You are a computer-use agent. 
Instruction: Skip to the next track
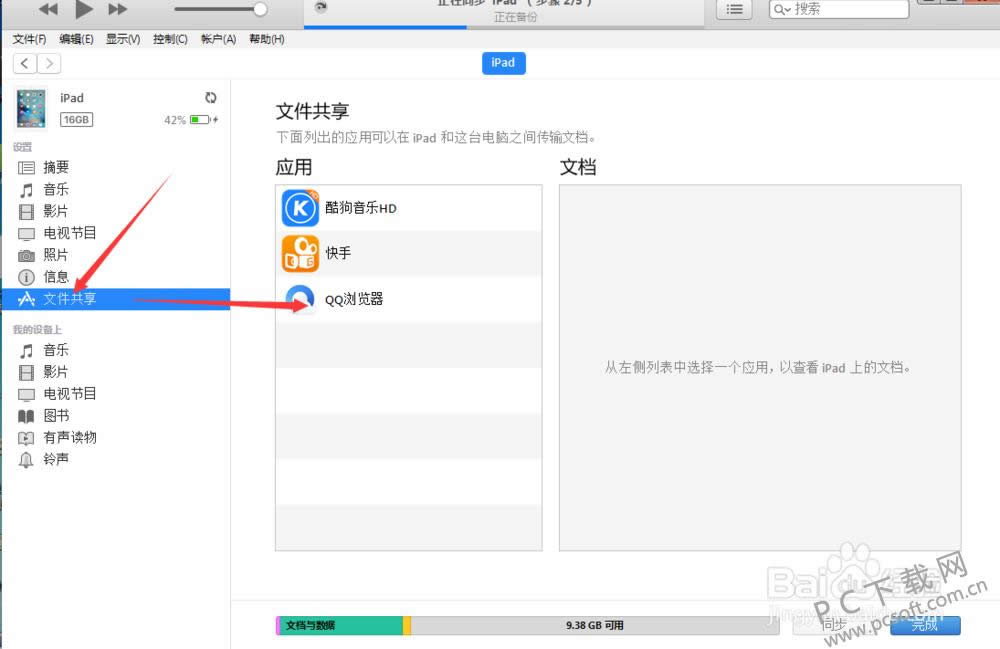coord(119,9)
